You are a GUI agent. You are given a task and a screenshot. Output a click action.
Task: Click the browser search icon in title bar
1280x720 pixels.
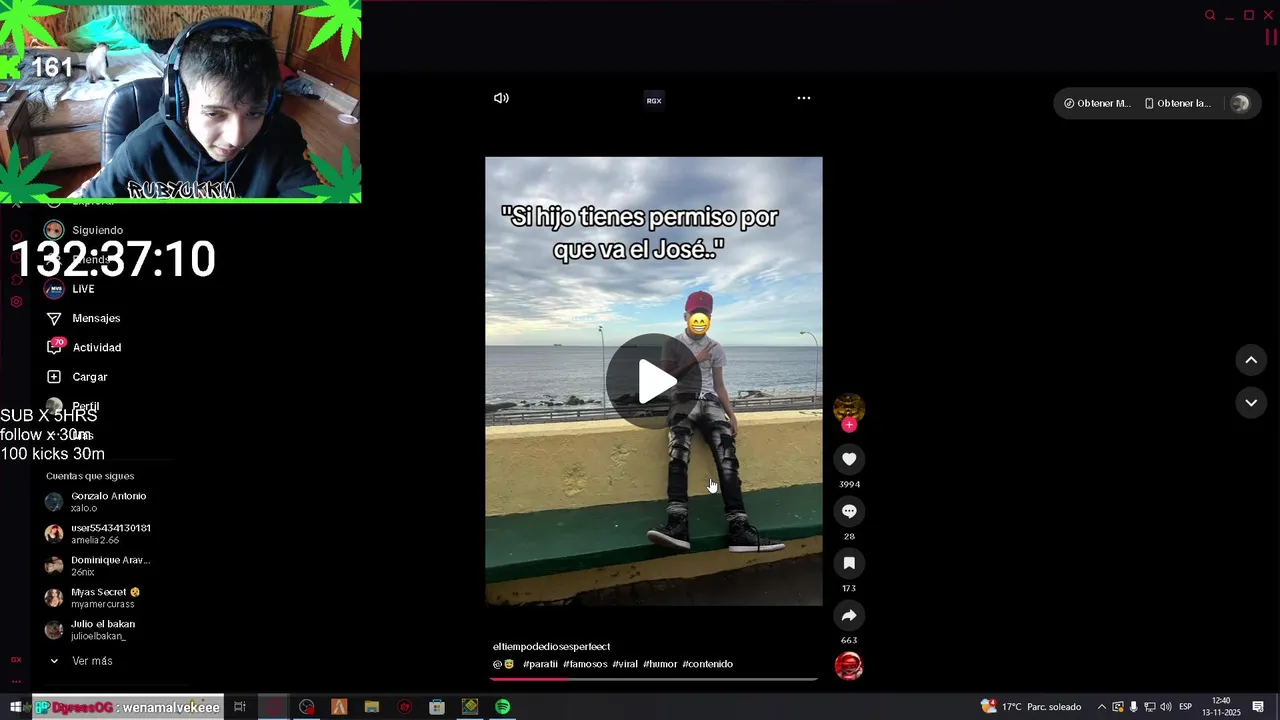[1210, 15]
